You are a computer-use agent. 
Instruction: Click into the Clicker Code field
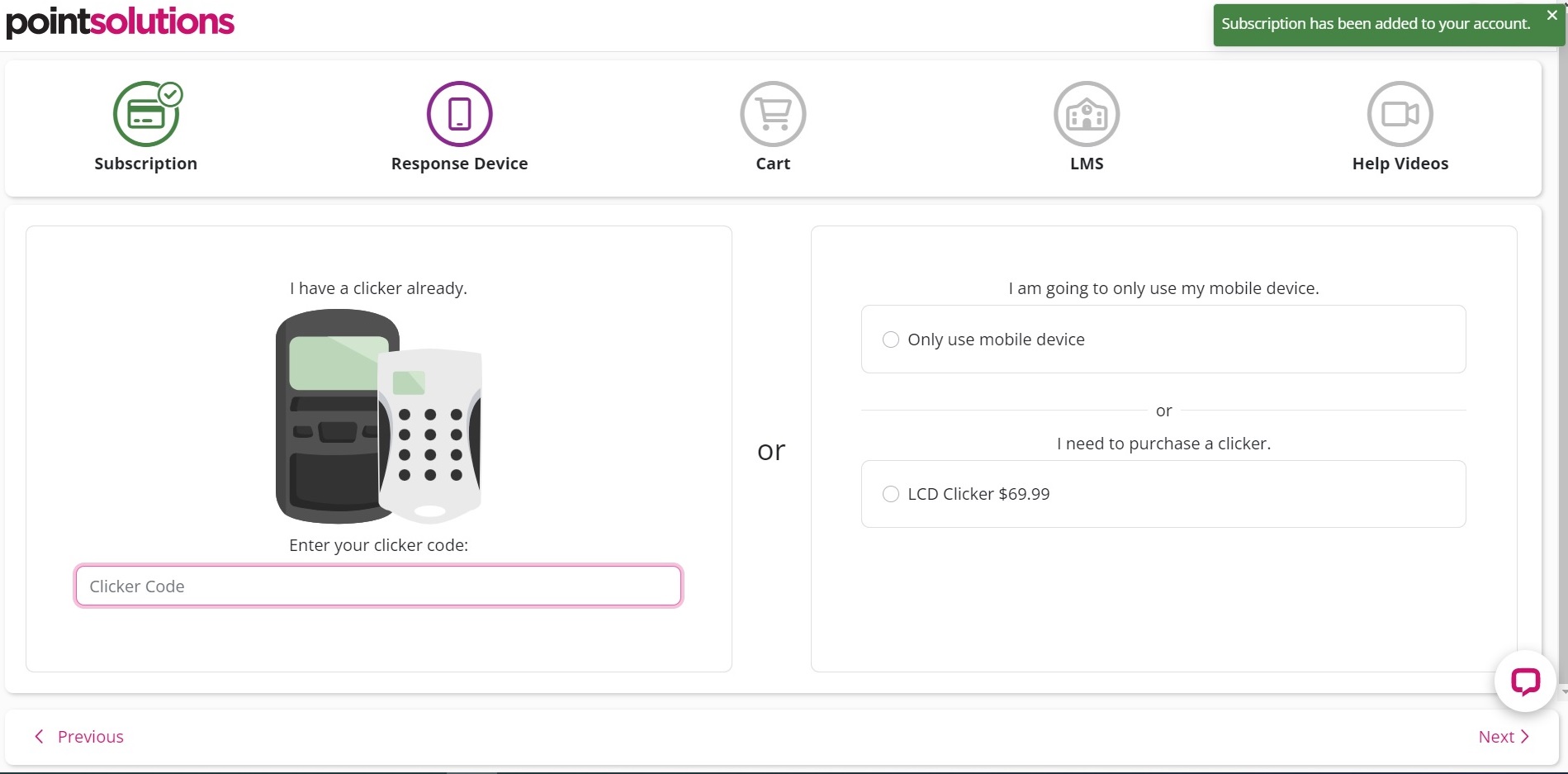[x=378, y=586]
